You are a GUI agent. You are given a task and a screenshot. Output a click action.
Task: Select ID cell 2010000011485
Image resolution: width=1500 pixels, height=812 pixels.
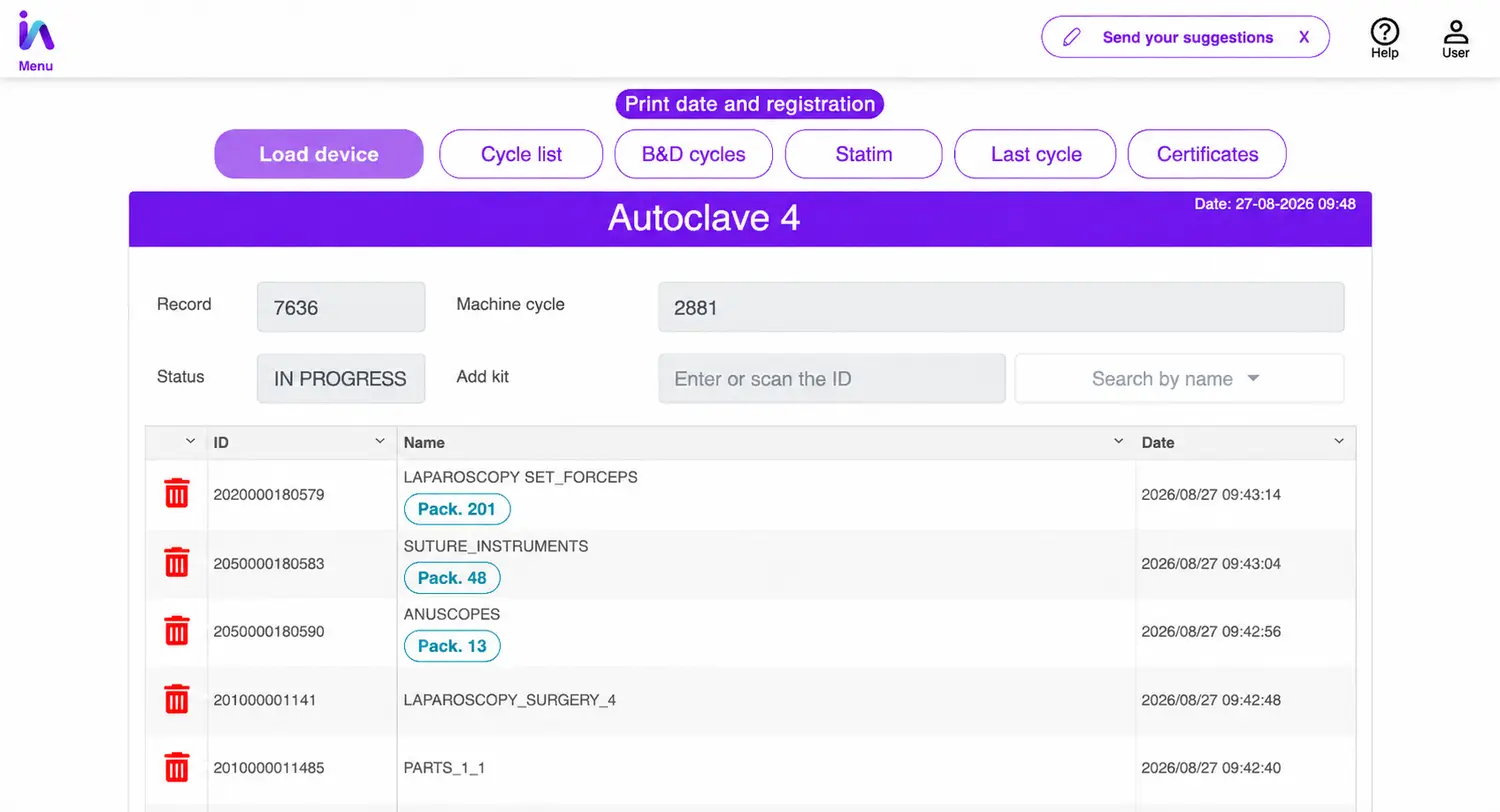269,769
